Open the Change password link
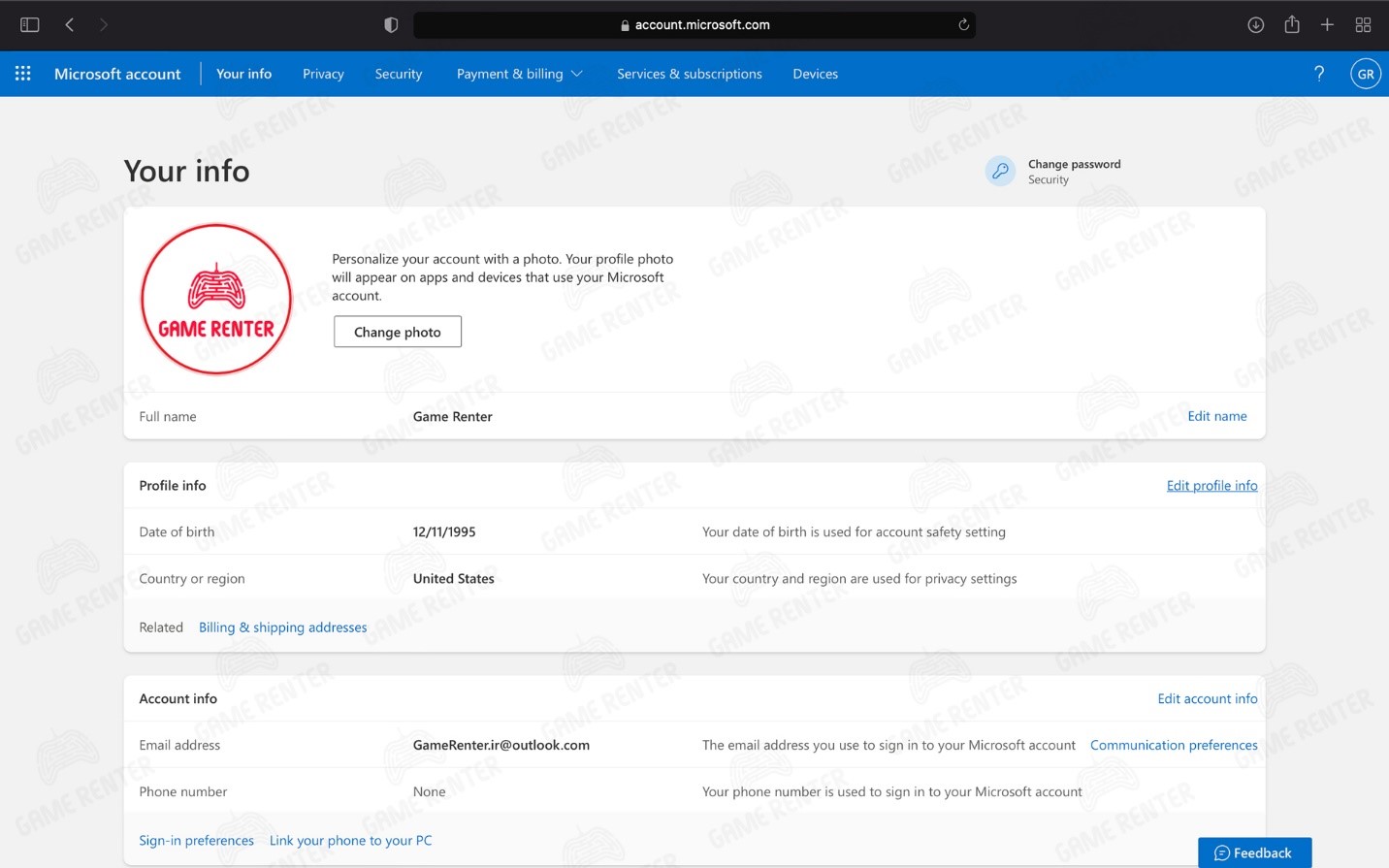Screen dimensions: 1389x868 point(1074,164)
